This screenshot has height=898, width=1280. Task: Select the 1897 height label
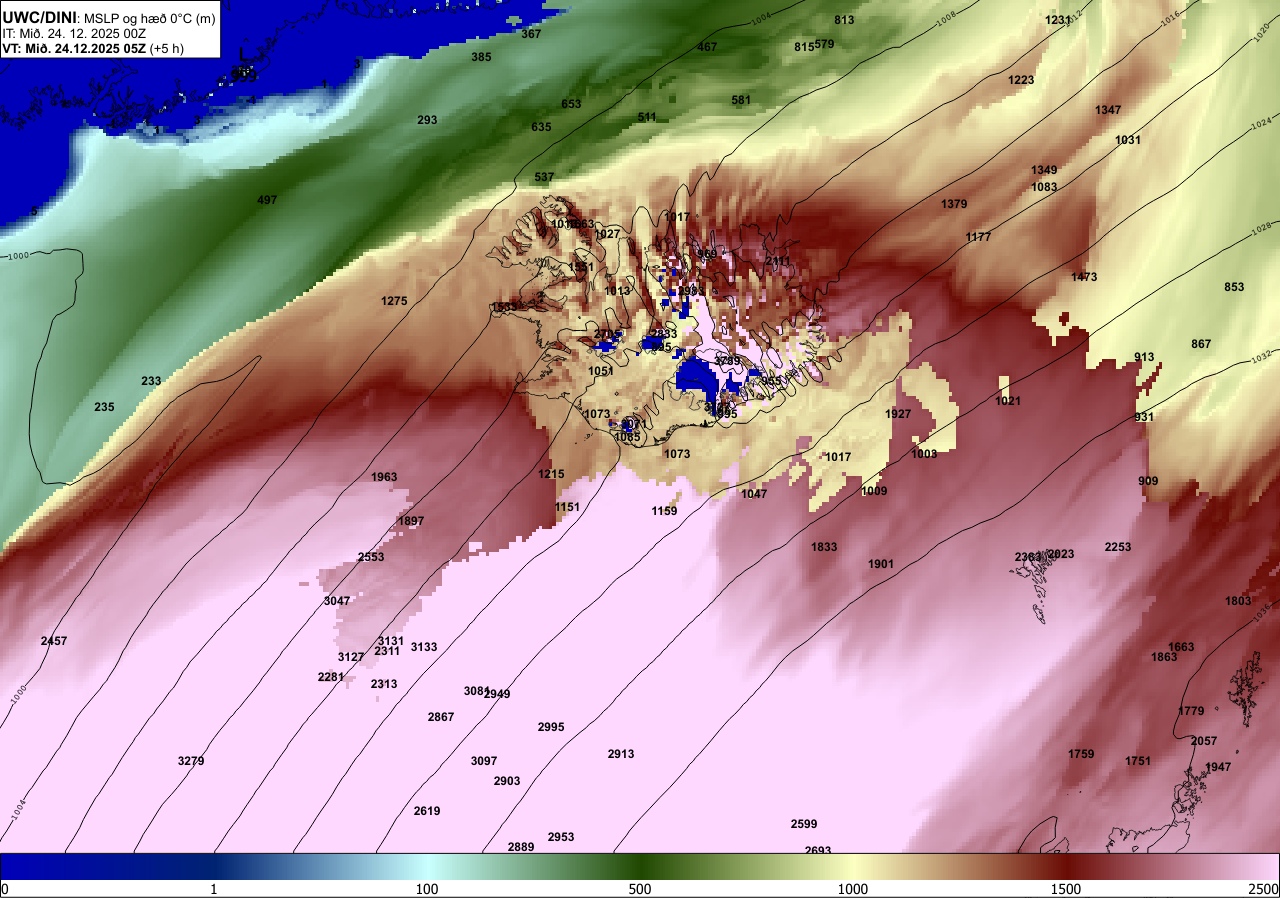[x=411, y=521]
